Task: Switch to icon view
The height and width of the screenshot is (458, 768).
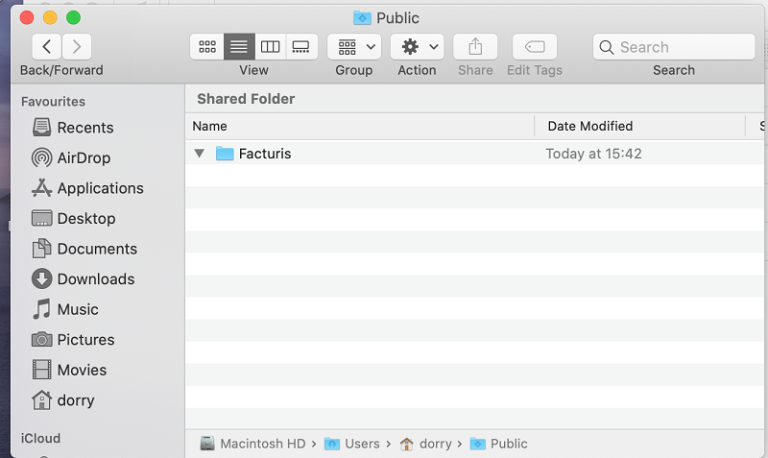Action: pyautogui.click(x=207, y=47)
